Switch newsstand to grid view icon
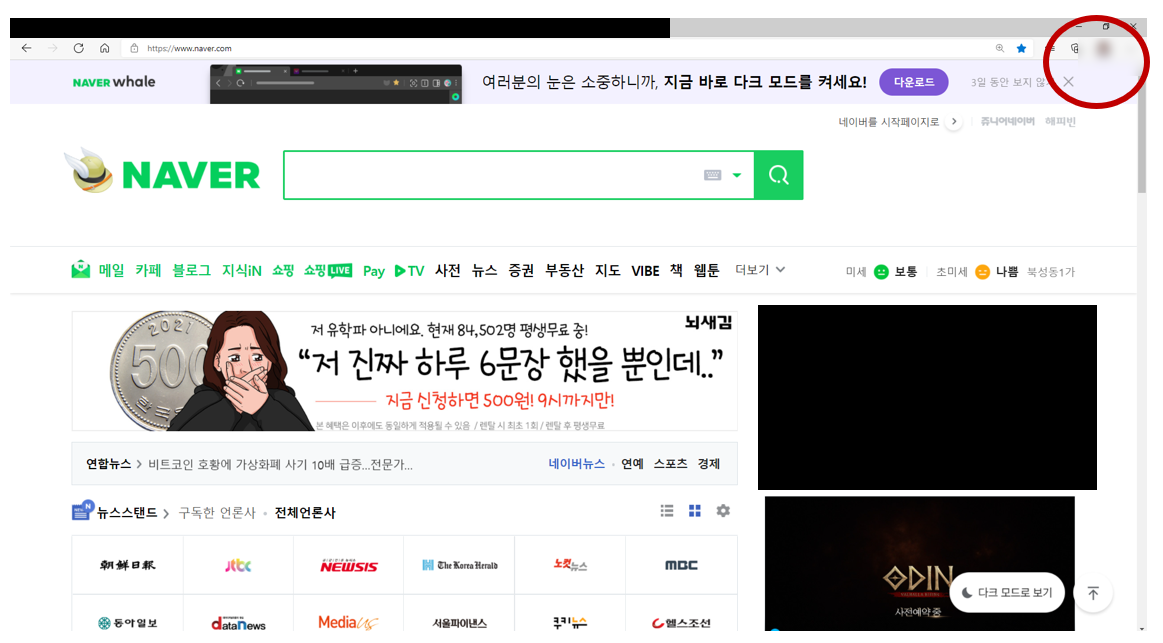 694,511
